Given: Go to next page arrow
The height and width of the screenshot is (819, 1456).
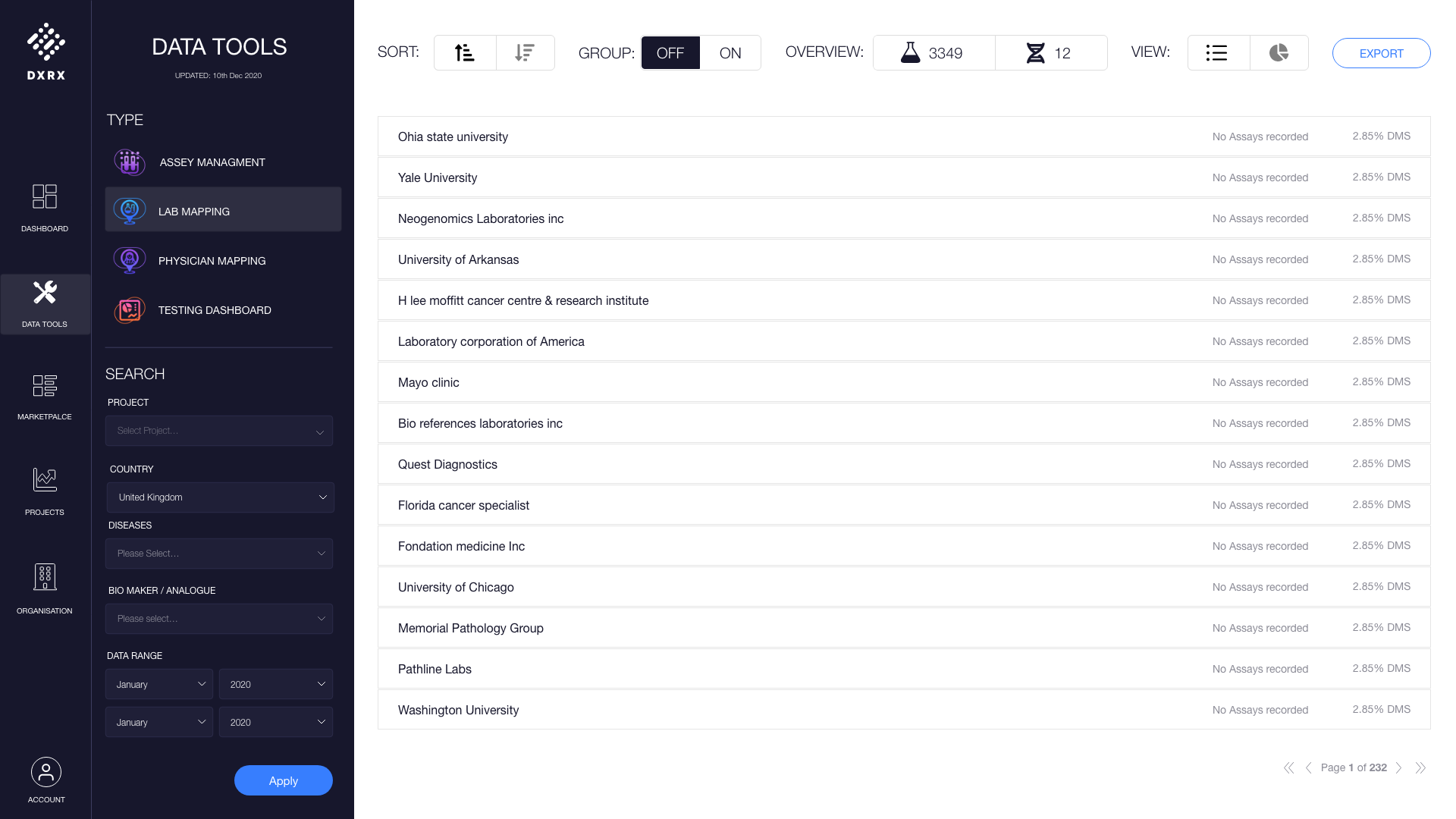Looking at the screenshot, I should [1399, 768].
